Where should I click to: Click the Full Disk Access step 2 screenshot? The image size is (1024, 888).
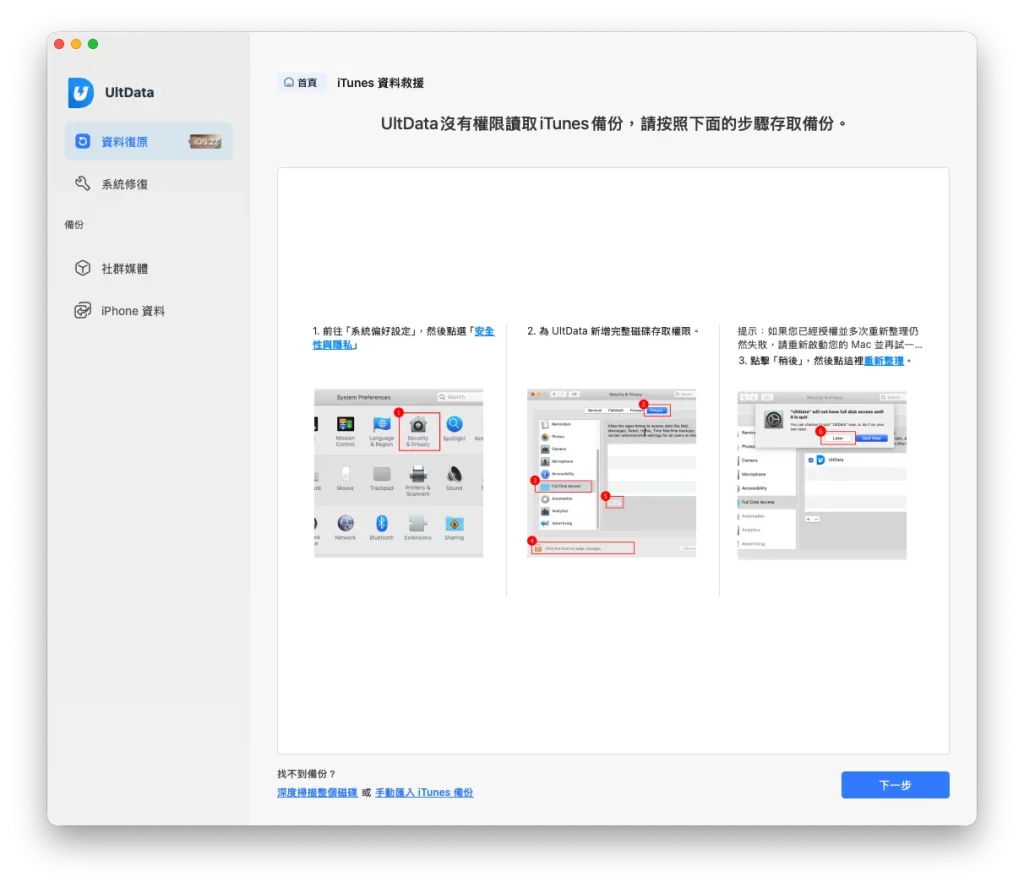pos(611,473)
